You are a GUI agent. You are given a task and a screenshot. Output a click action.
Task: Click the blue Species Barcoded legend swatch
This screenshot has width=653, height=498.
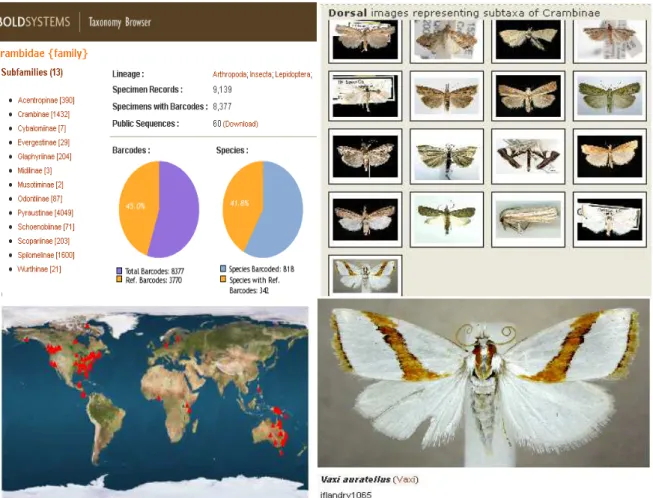click(223, 269)
